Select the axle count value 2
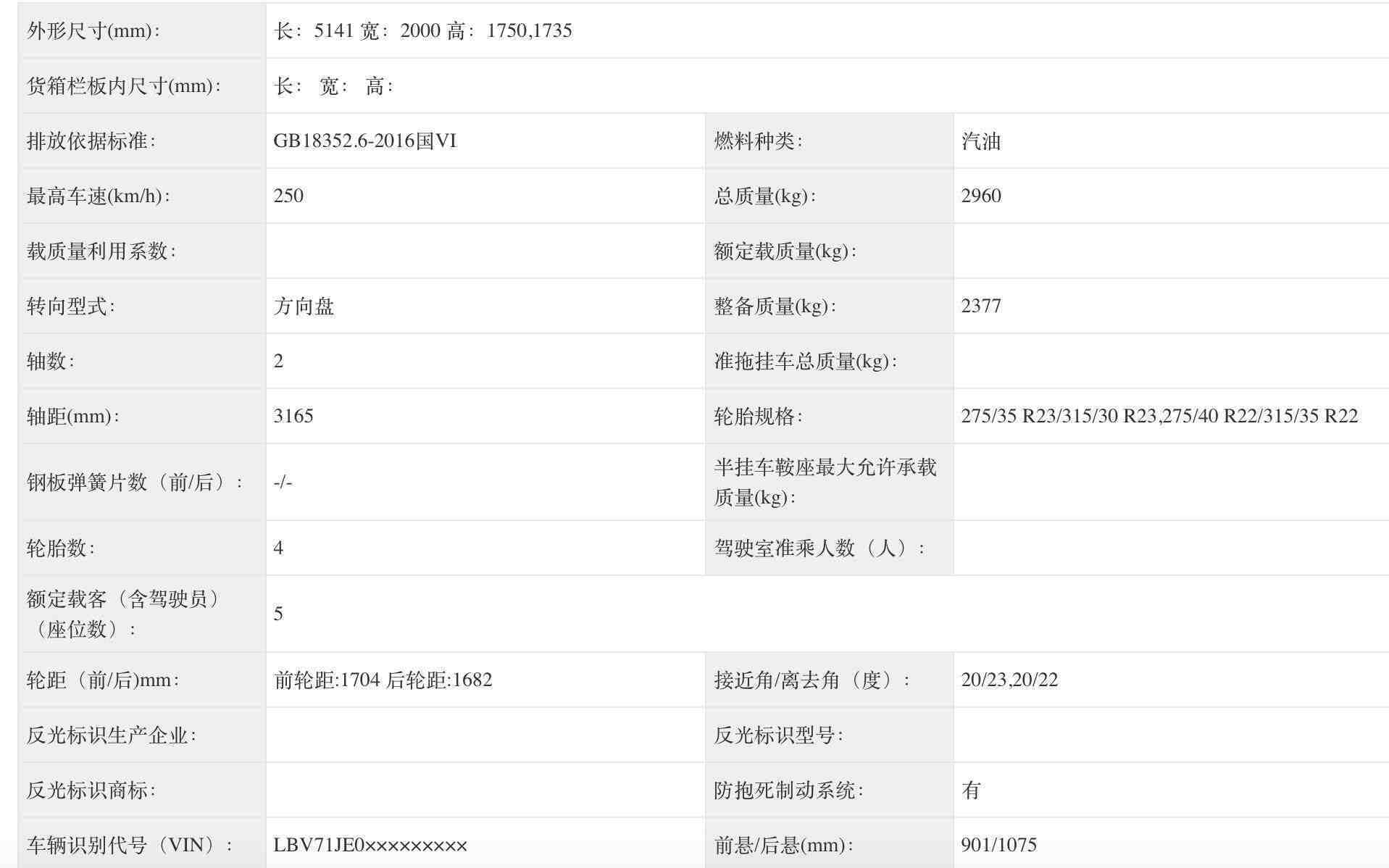Viewport: 1389px width, 868px height. tap(279, 361)
